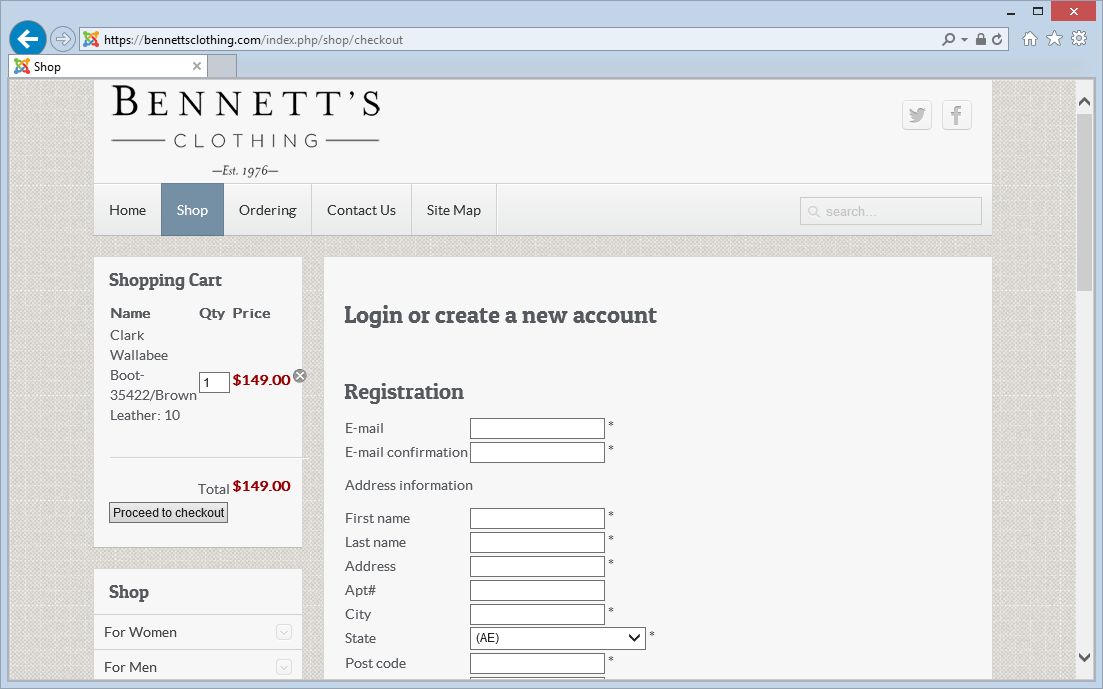This screenshot has width=1103, height=689.
Task: Click the First name field
Action: tap(537, 519)
